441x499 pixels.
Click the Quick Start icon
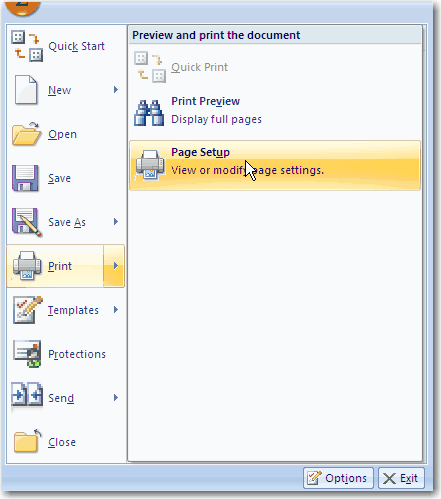pos(27,46)
